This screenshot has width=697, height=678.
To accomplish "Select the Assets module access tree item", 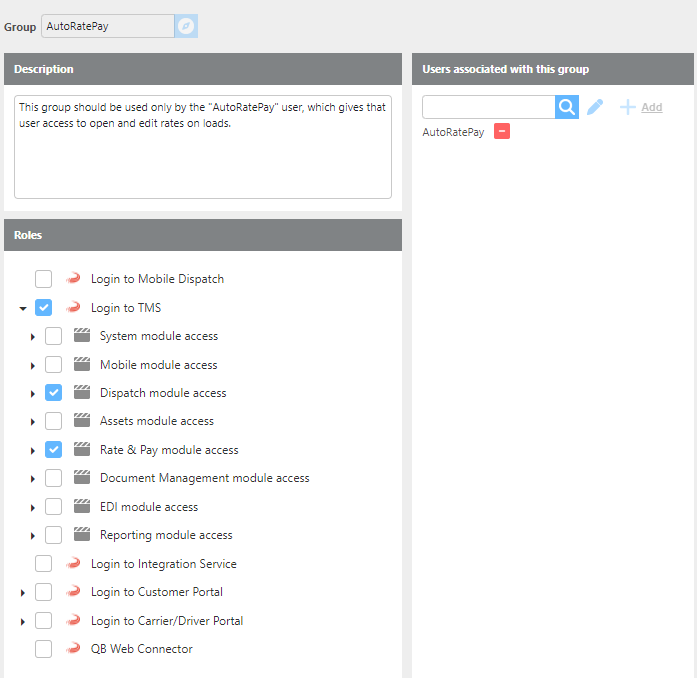I will click(x=156, y=421).
